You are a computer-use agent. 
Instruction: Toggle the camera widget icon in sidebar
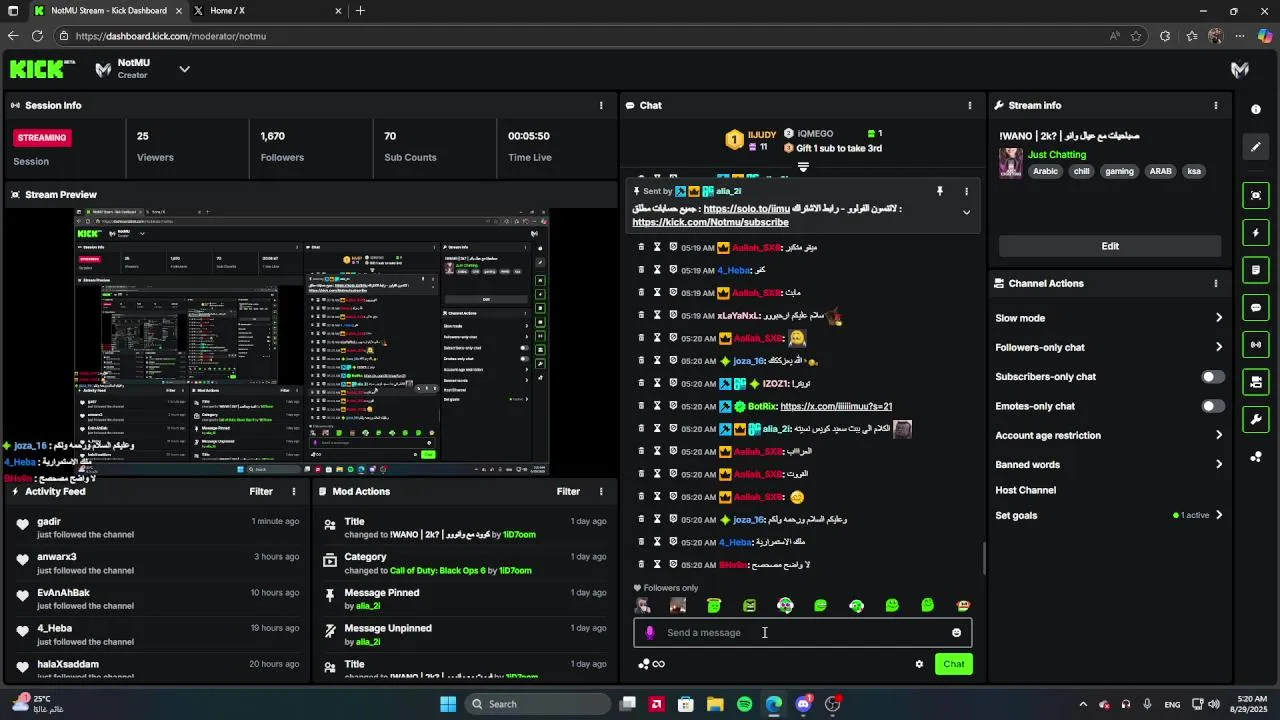[1256, 382]
